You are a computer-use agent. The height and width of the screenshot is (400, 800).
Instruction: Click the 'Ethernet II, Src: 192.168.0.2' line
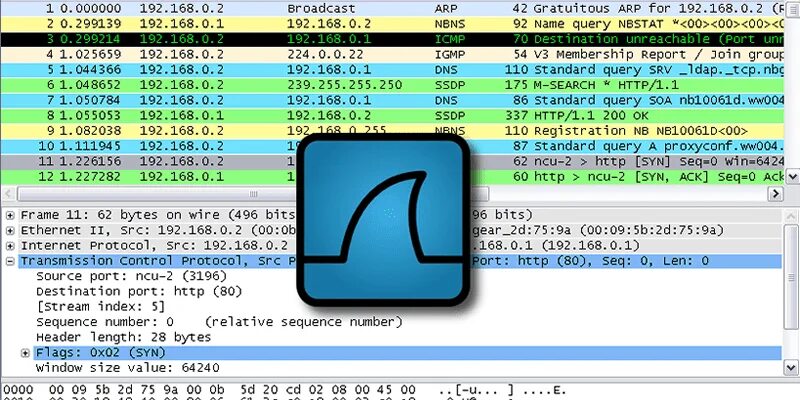[401, 231]
